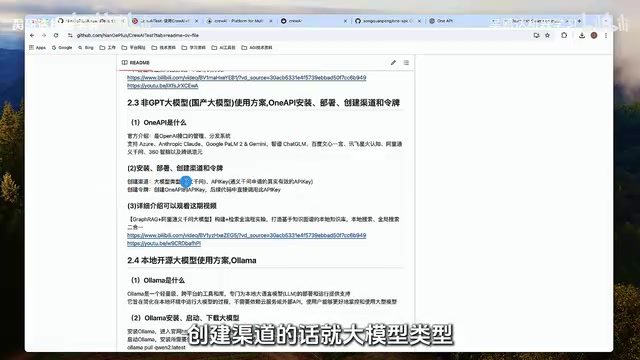Click the browser forward arrow
This screenshot has height=360, width=640.
[44, 36]
